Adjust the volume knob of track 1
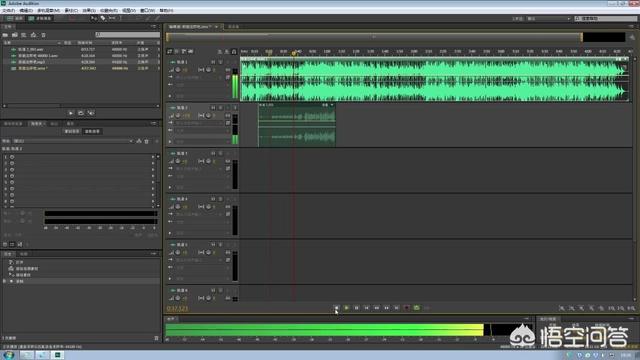 click(178, 70)
